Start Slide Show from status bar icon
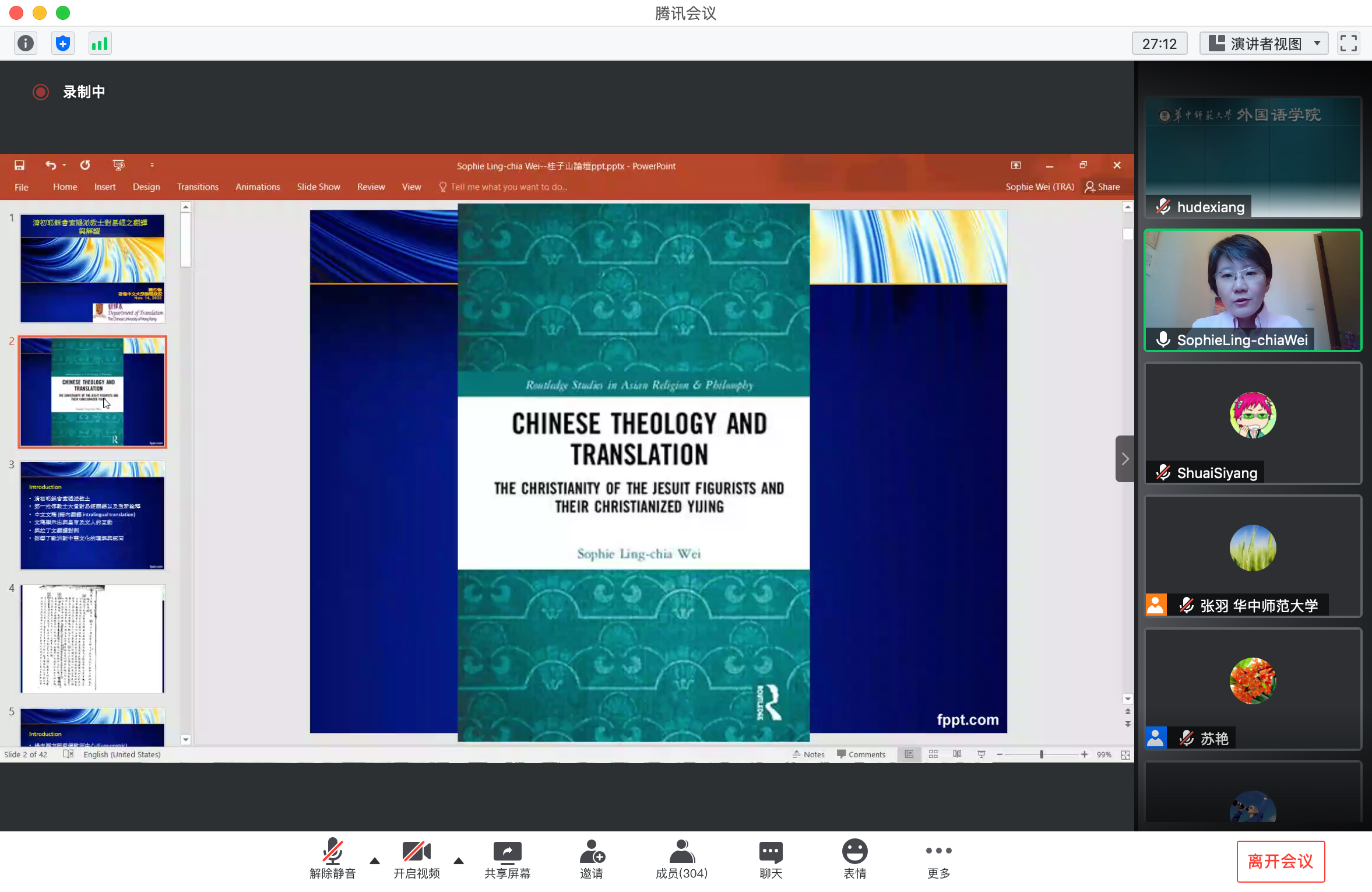The width and height of the screenshot is (1372, 892). tap(981, 754)
